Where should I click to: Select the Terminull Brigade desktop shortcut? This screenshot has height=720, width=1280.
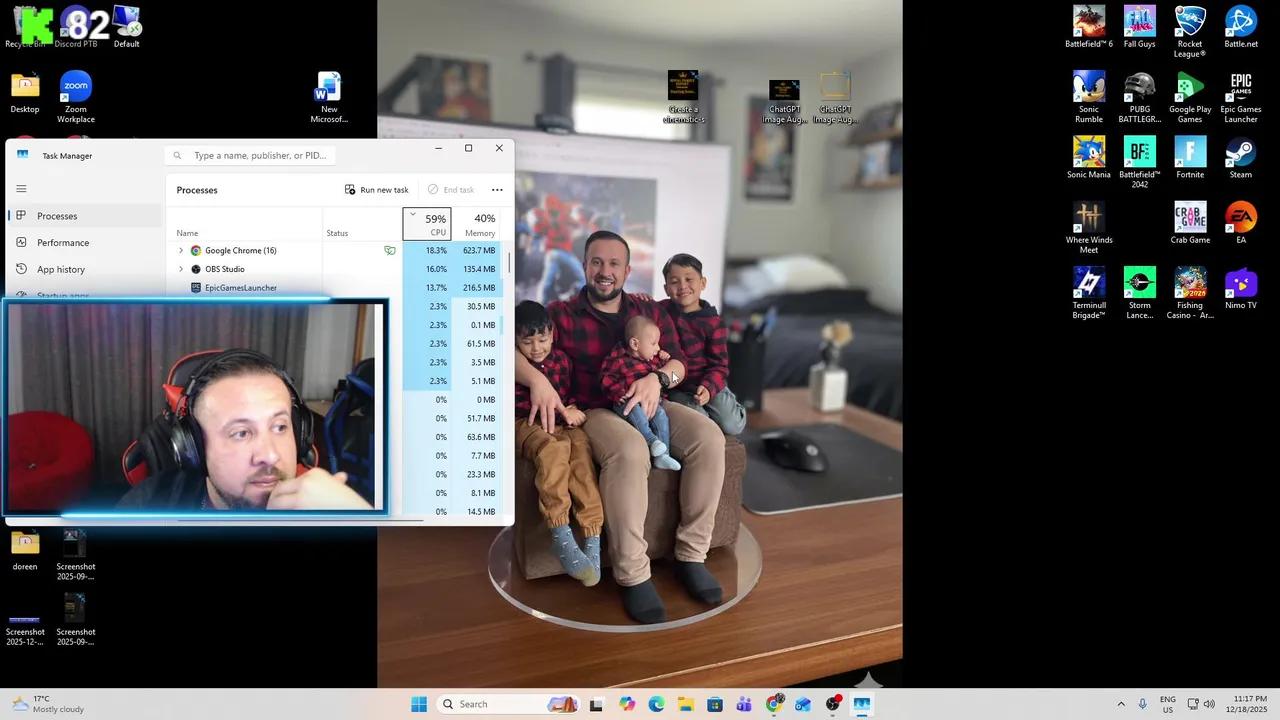click(1089, 293)
